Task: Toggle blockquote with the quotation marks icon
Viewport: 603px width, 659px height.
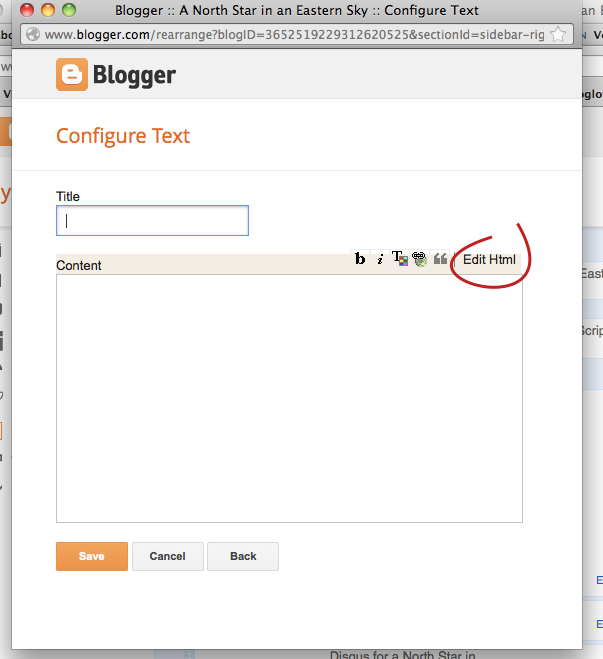Action: pos(440,259)
